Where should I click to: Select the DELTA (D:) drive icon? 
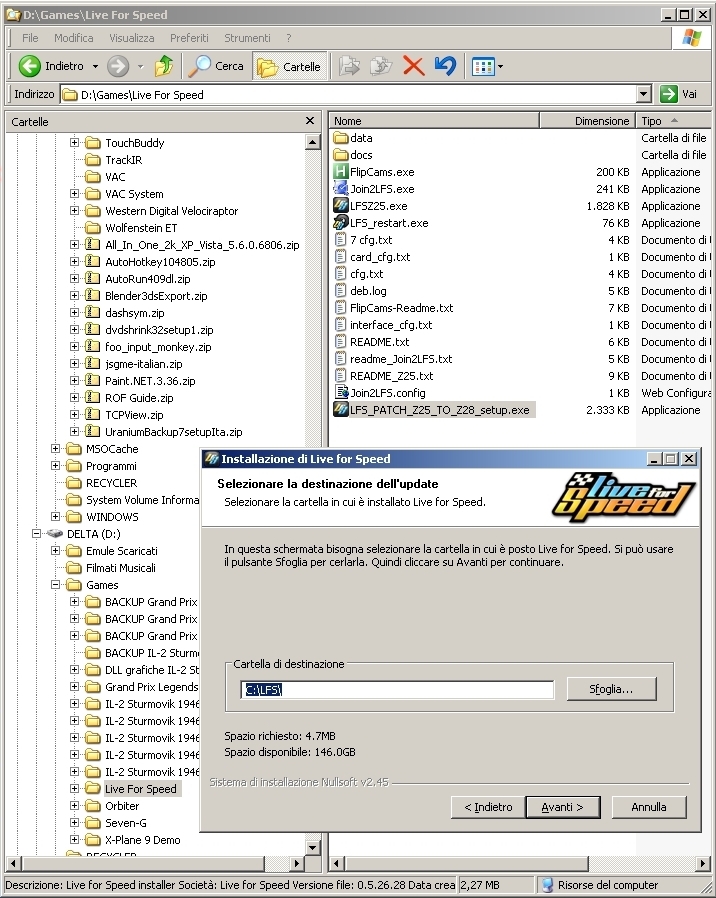[54, 533]
